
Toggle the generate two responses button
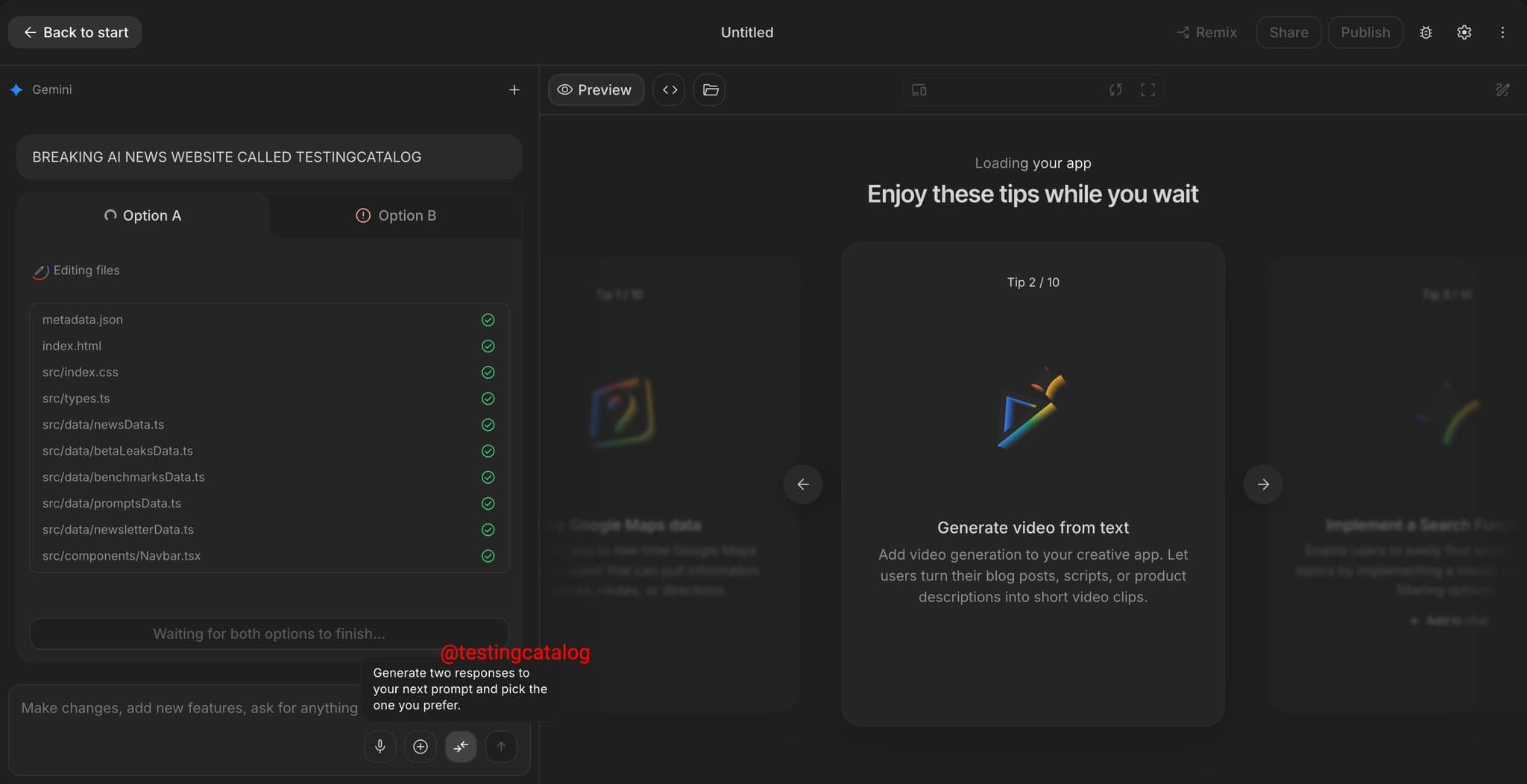[461, 746]
